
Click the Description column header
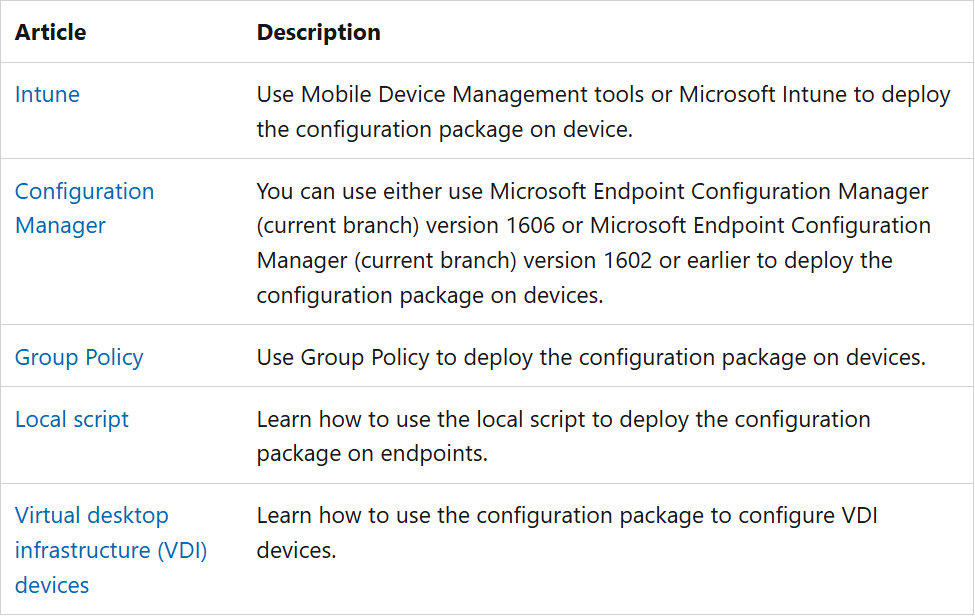point(318,32)
